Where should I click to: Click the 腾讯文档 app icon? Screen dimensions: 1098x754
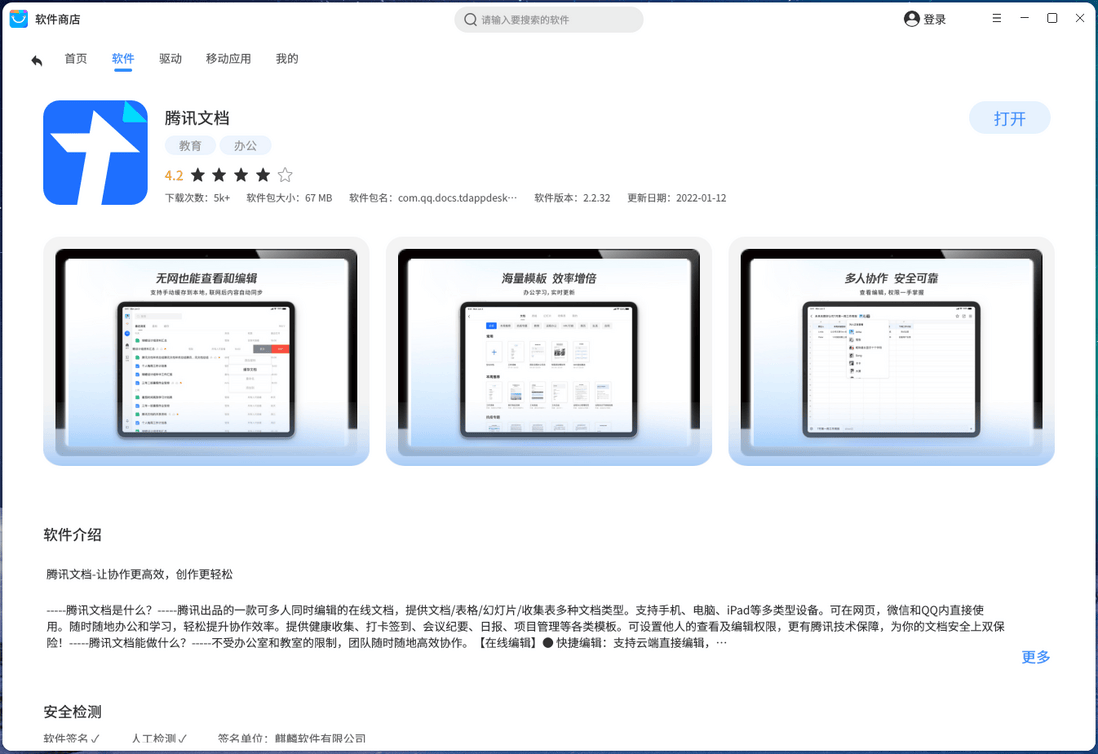pos(95,151)
